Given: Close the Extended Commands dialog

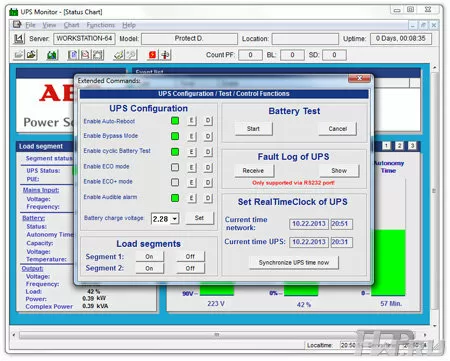Looking at the screenshot, I should [x=359, y=78].
